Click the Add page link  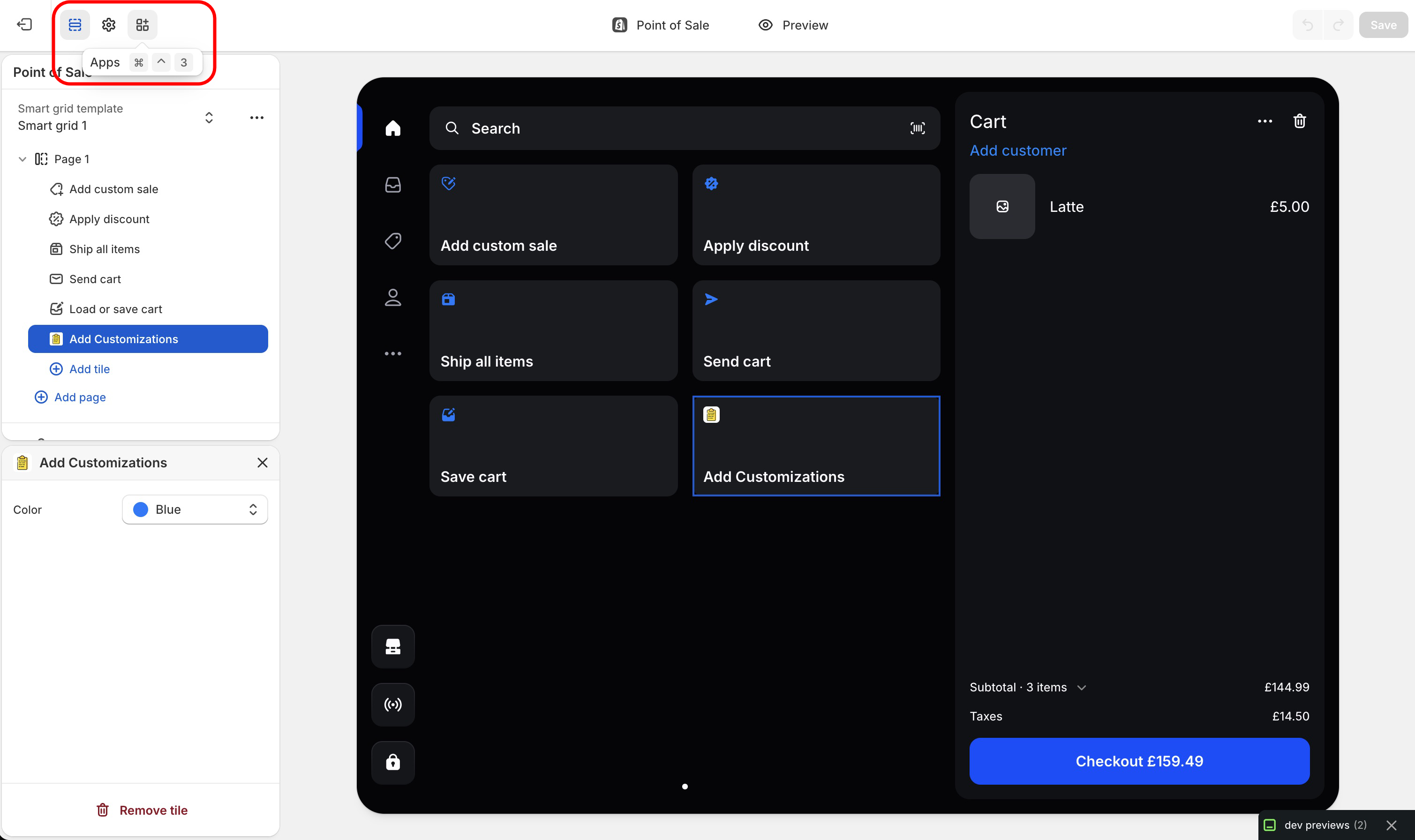[x=70, y=397]
